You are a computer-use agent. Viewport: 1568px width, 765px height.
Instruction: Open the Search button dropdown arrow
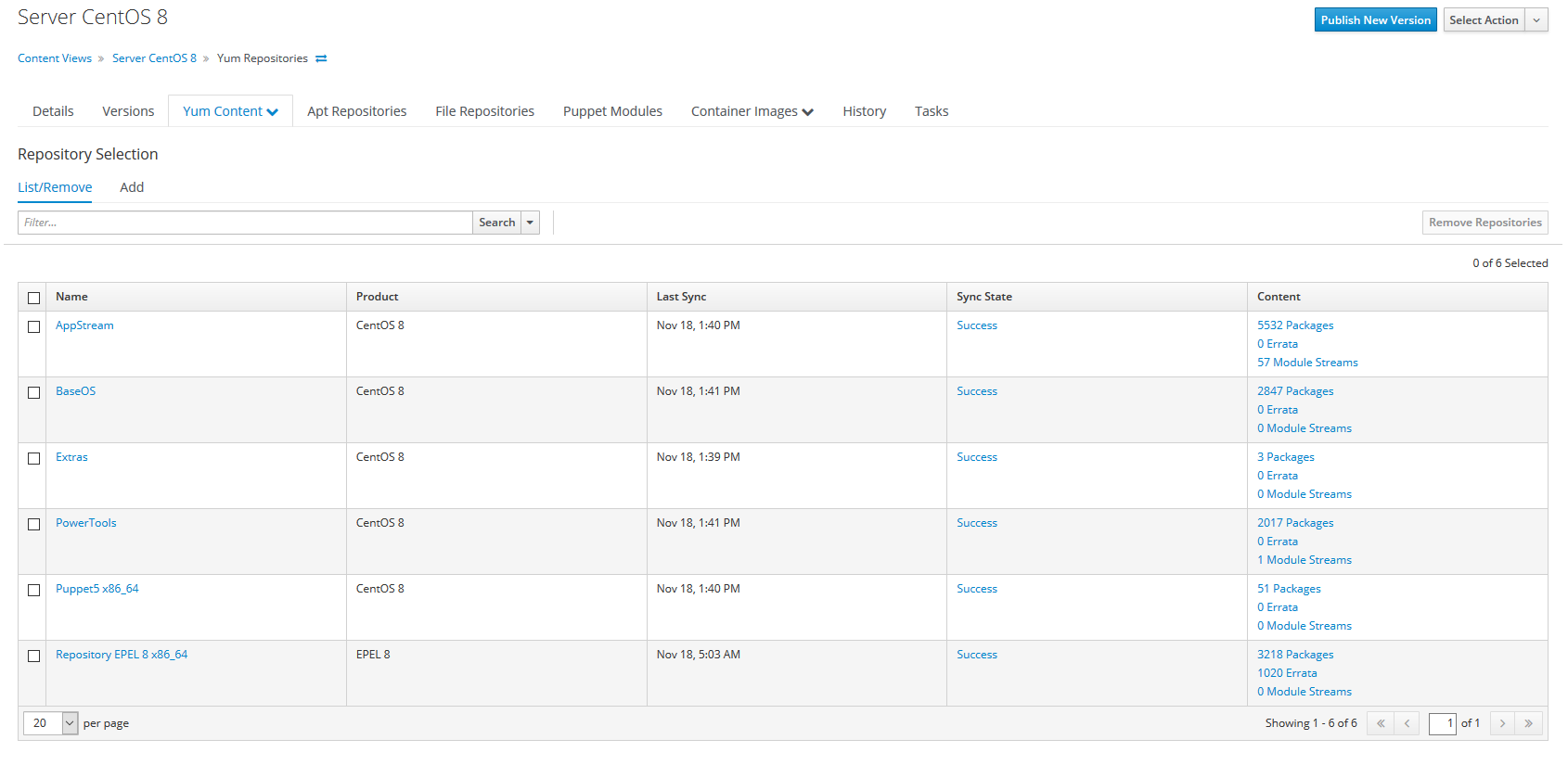pos(531,223)
